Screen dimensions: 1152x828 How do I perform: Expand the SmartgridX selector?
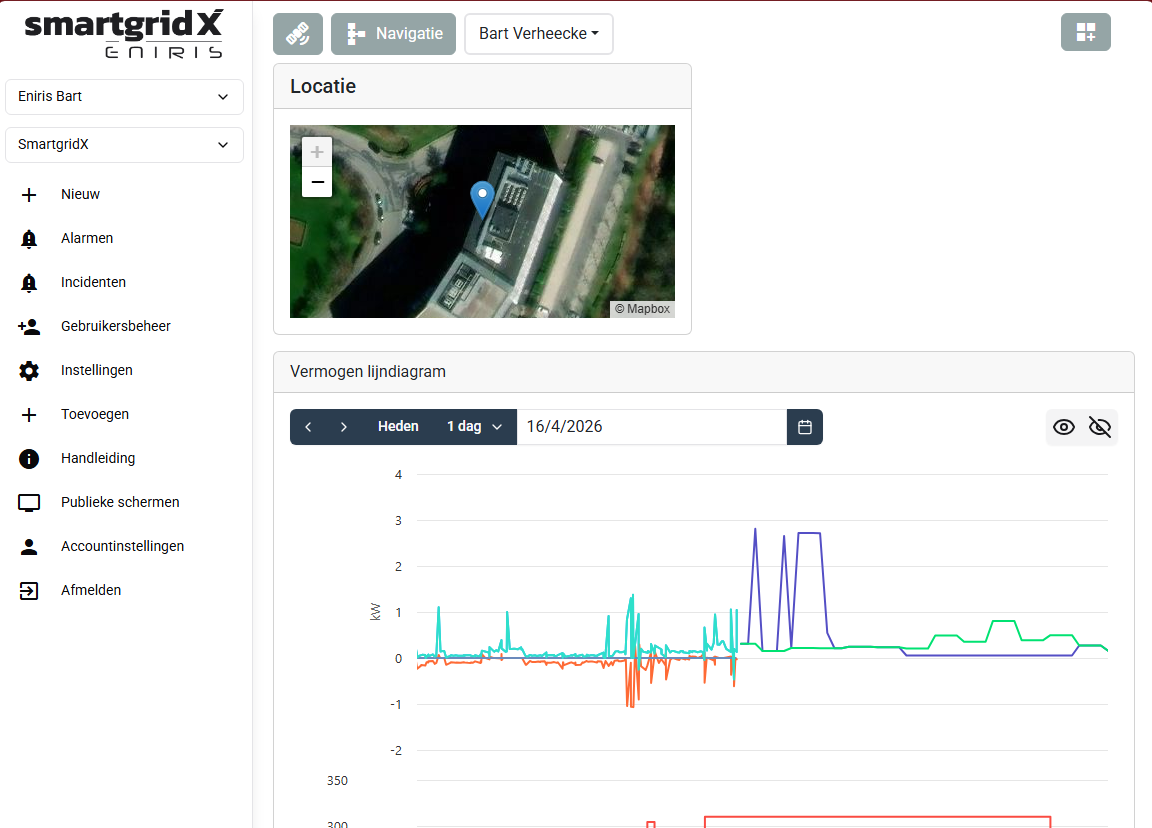pyautogui.click(x=124, y=145)
